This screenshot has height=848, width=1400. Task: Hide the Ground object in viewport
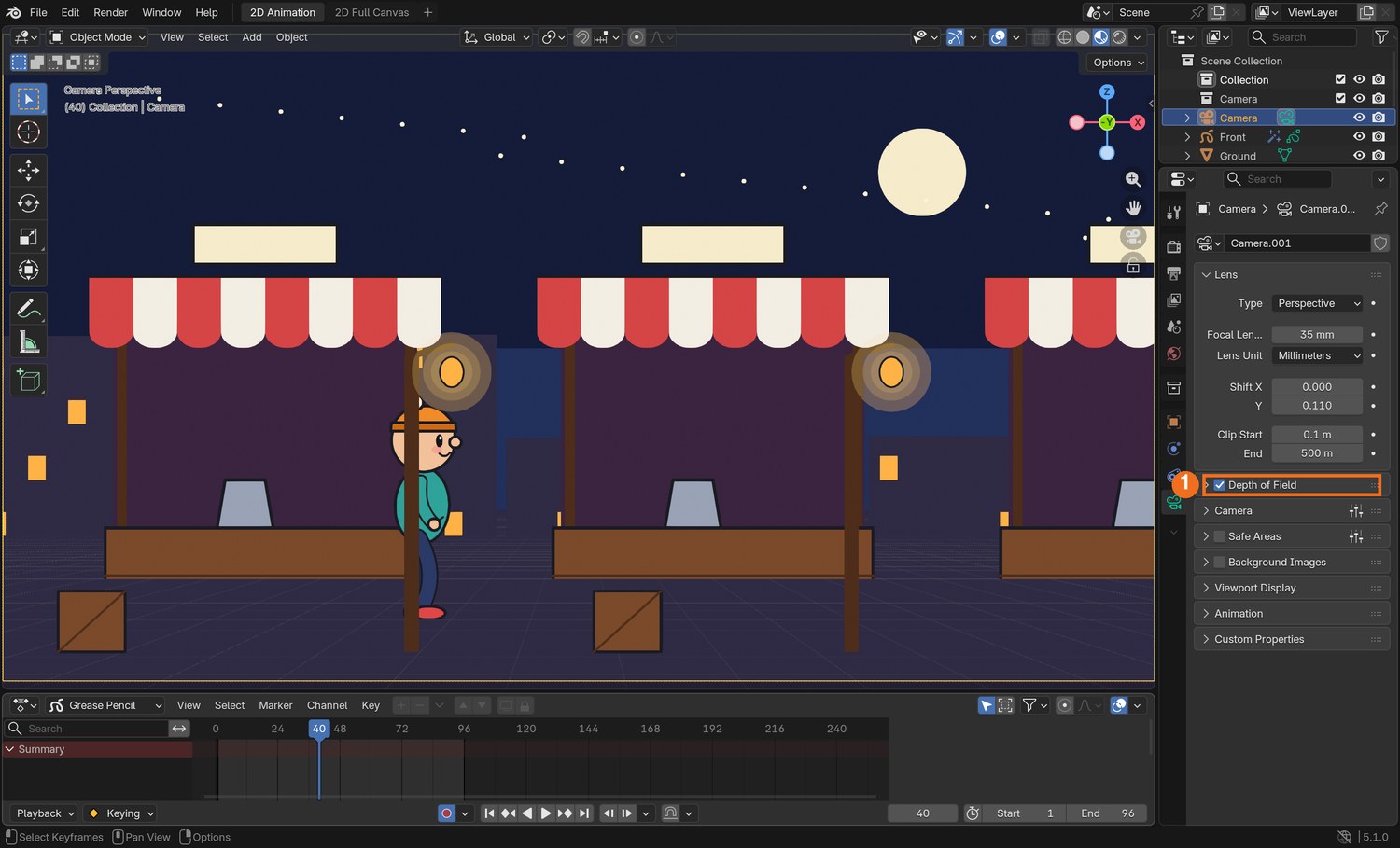[x=1359, y=156]
